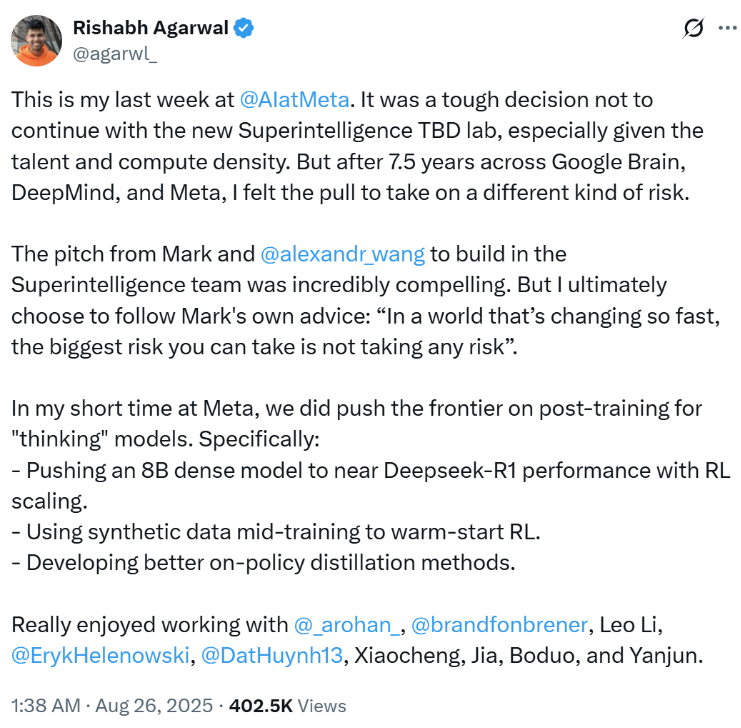Go to the @brandfonbrener mention
Viewport: 741px width, 728px height.
498,625
